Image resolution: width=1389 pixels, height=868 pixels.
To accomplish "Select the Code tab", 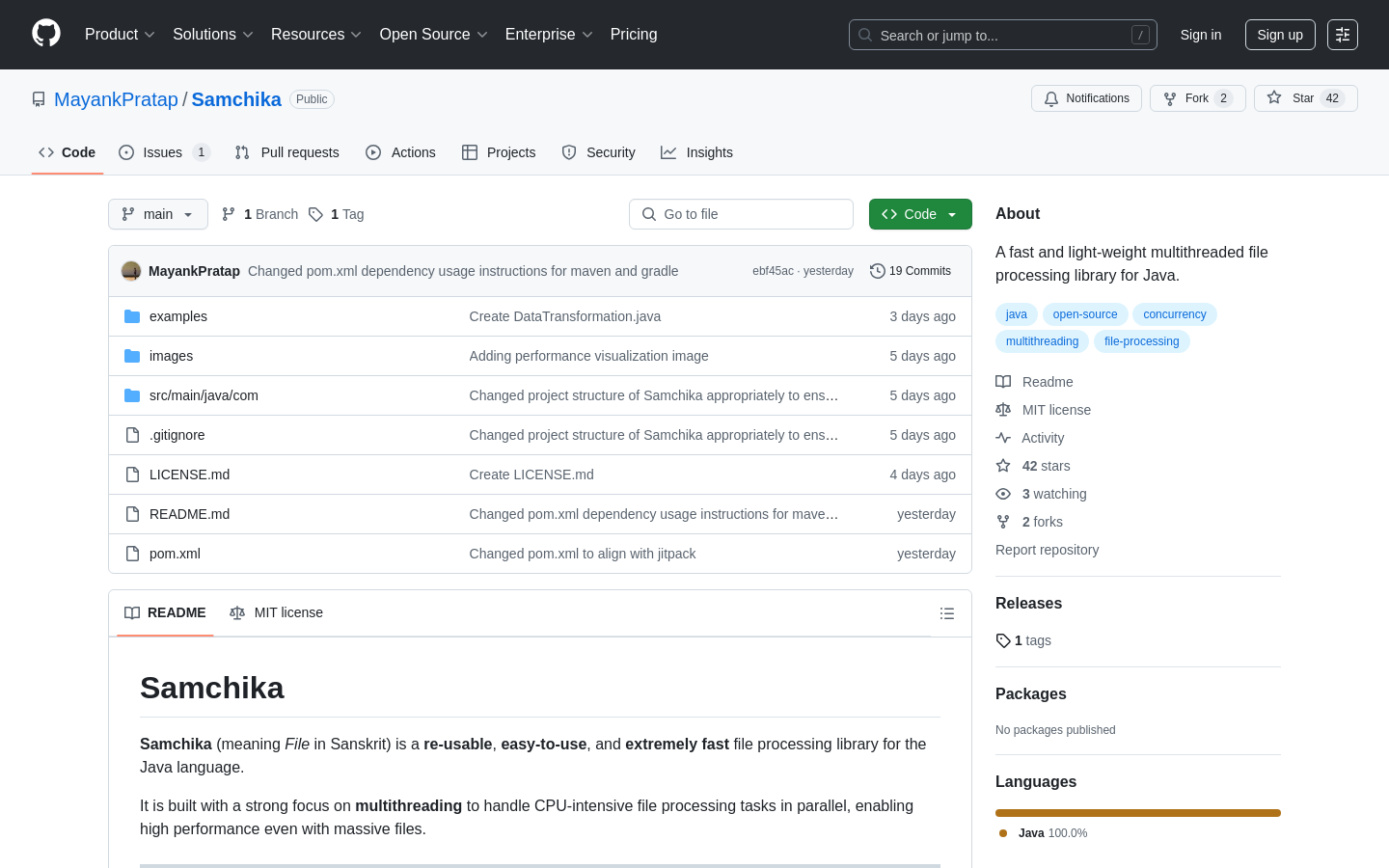I will click(x=68, y=152).
